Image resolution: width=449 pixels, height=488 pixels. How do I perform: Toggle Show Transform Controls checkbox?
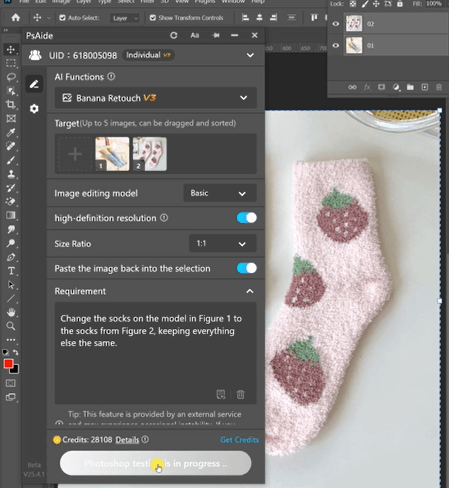153,18
